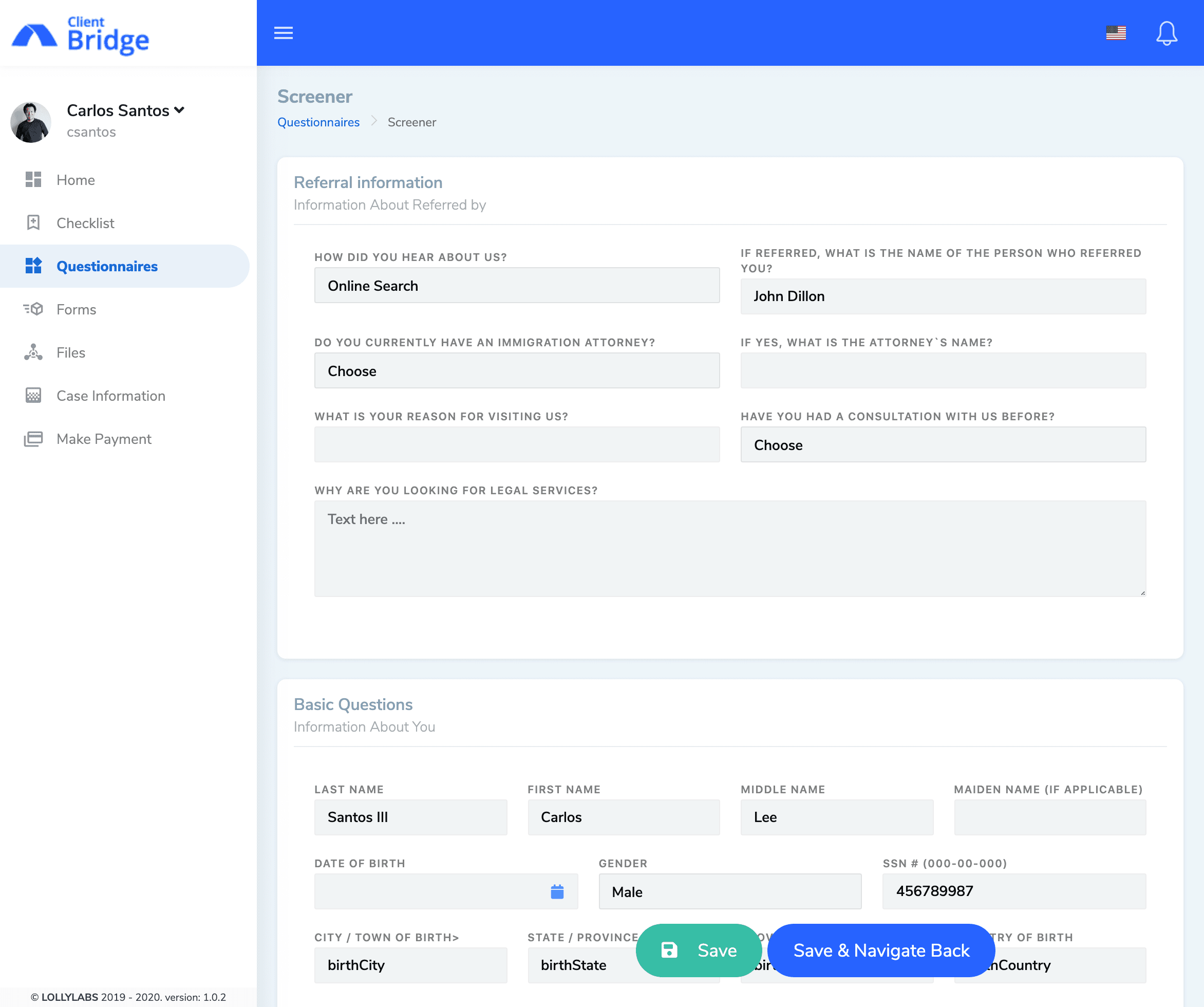This screenshot has height=1007, width=1204.
Task: Open the prior consultation Choose dropdown
Action: pos(943,445)
